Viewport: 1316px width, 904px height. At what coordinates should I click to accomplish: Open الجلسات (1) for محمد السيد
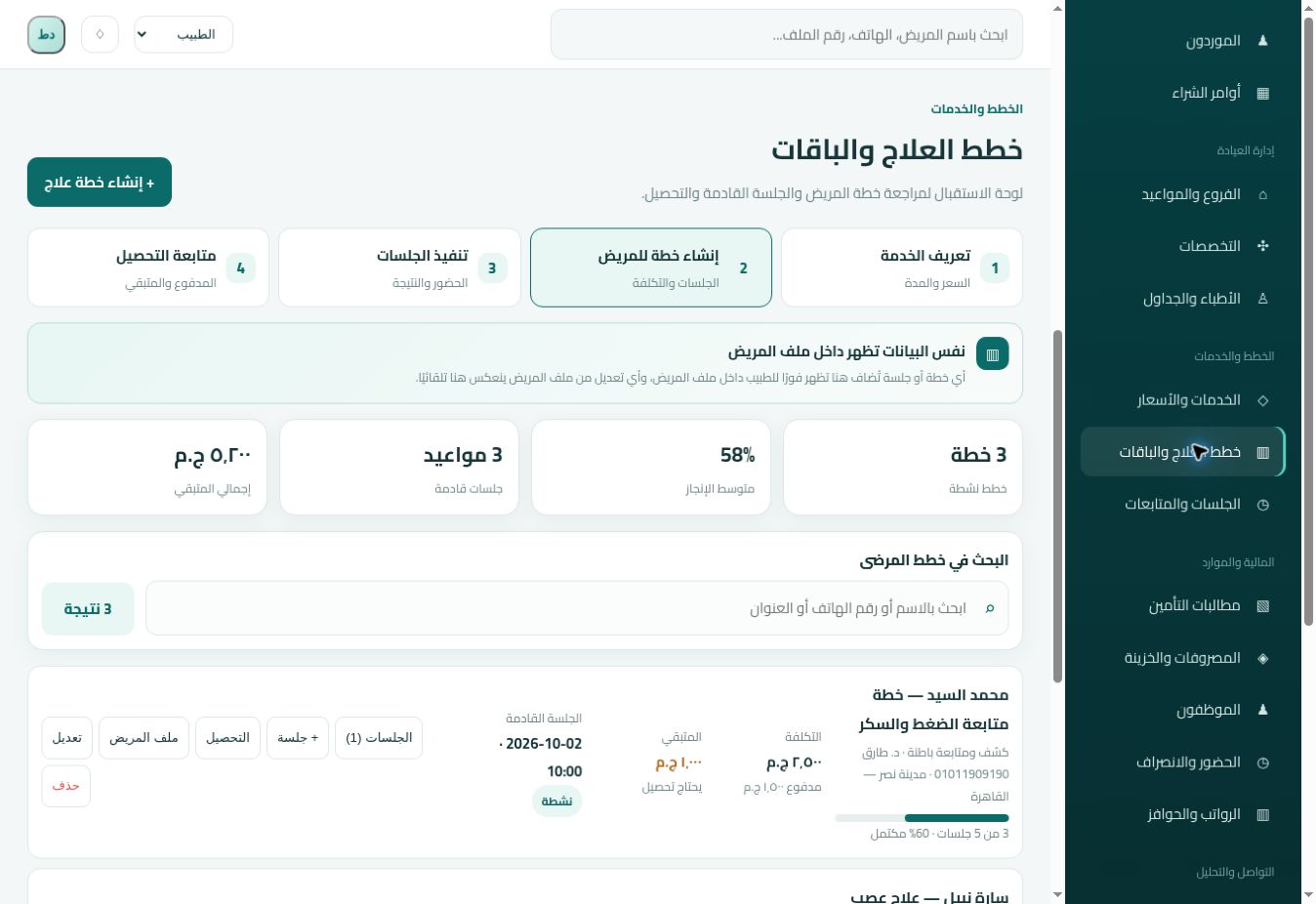[x=379, y=738]
